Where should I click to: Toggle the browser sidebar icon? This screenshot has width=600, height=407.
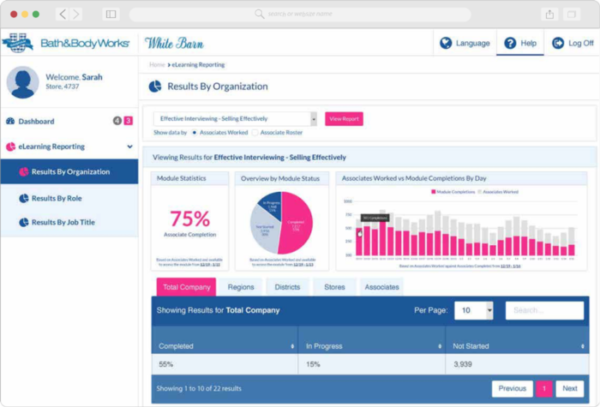[111, 14]
